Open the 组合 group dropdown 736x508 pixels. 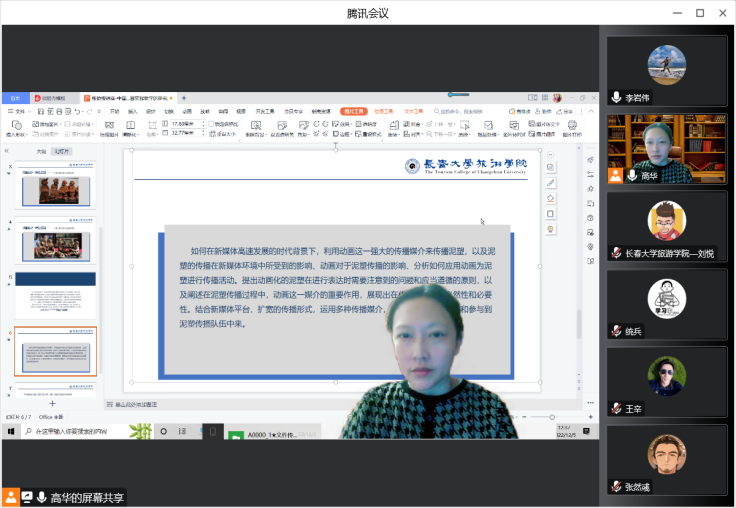pyautogui.click(x=413, y=124)
